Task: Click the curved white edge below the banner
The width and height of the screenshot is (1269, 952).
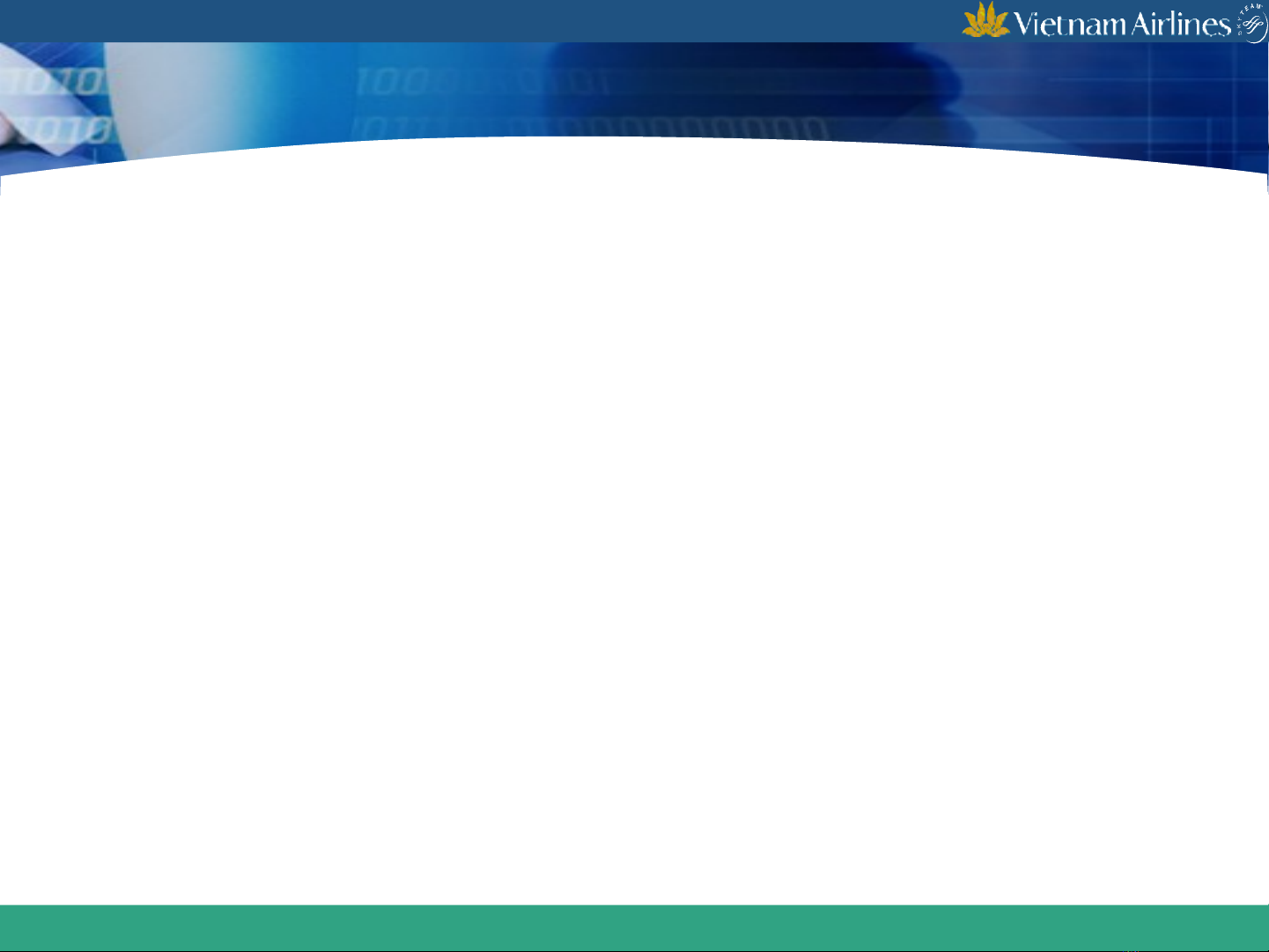Action: pyautogui.click(x=634, y=139)
